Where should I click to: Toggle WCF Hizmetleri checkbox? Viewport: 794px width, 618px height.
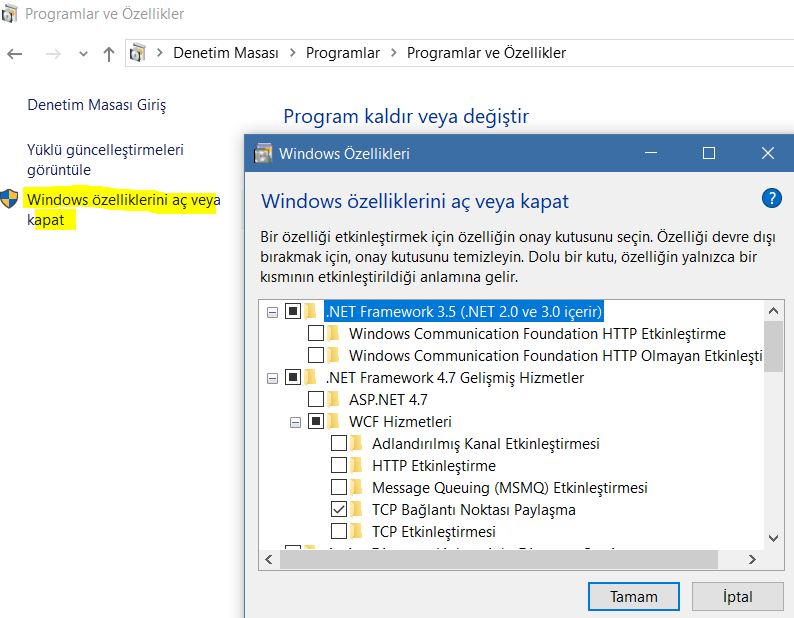pos(316,421)
